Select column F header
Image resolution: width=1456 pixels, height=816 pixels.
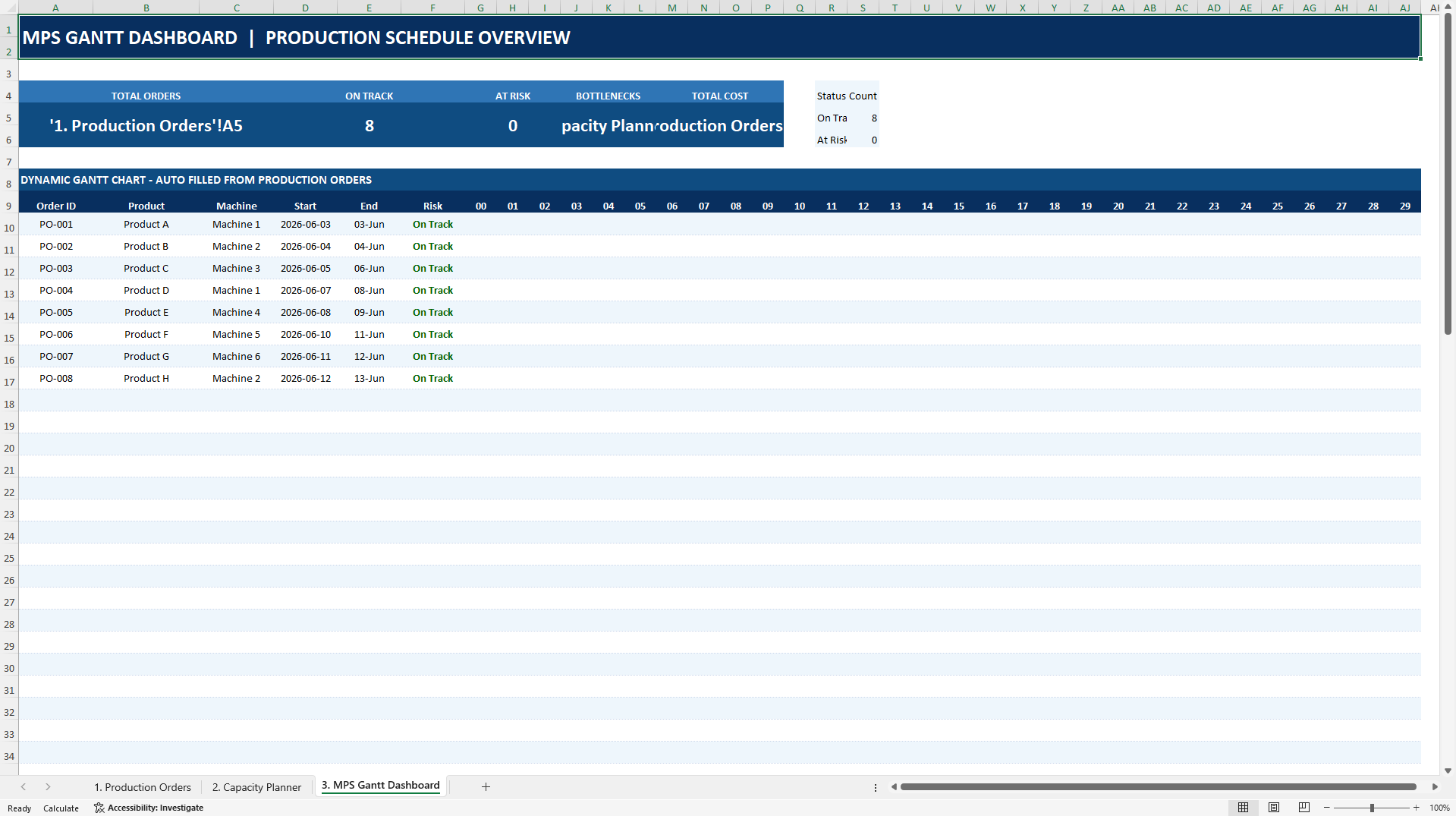(432, 8)
